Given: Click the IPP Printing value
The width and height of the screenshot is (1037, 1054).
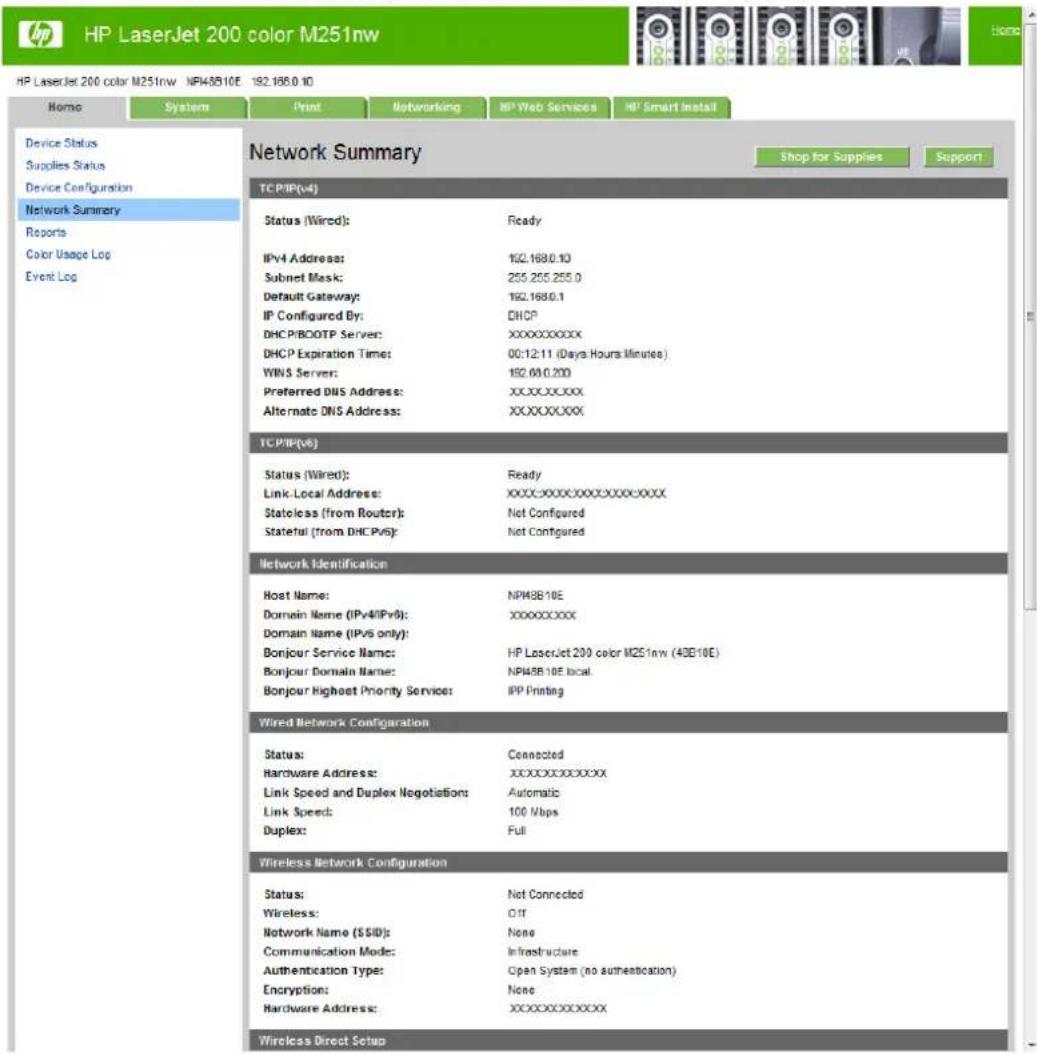Looking at the screenshot, I should pos(536,691).
